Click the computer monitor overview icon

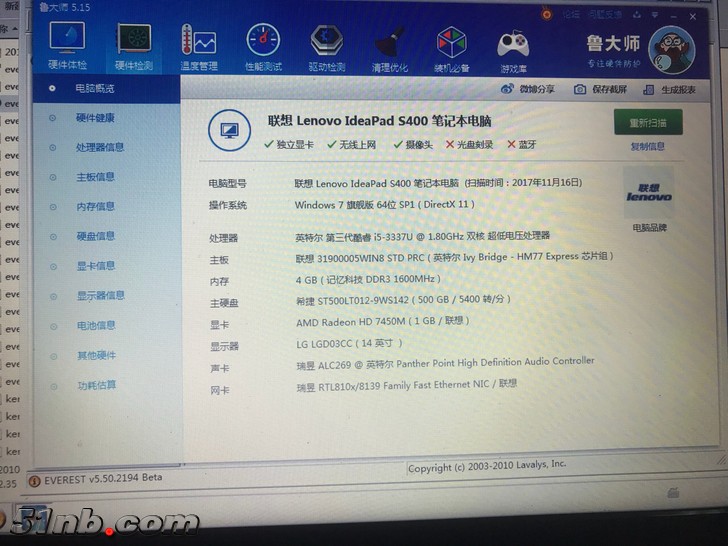229,130
